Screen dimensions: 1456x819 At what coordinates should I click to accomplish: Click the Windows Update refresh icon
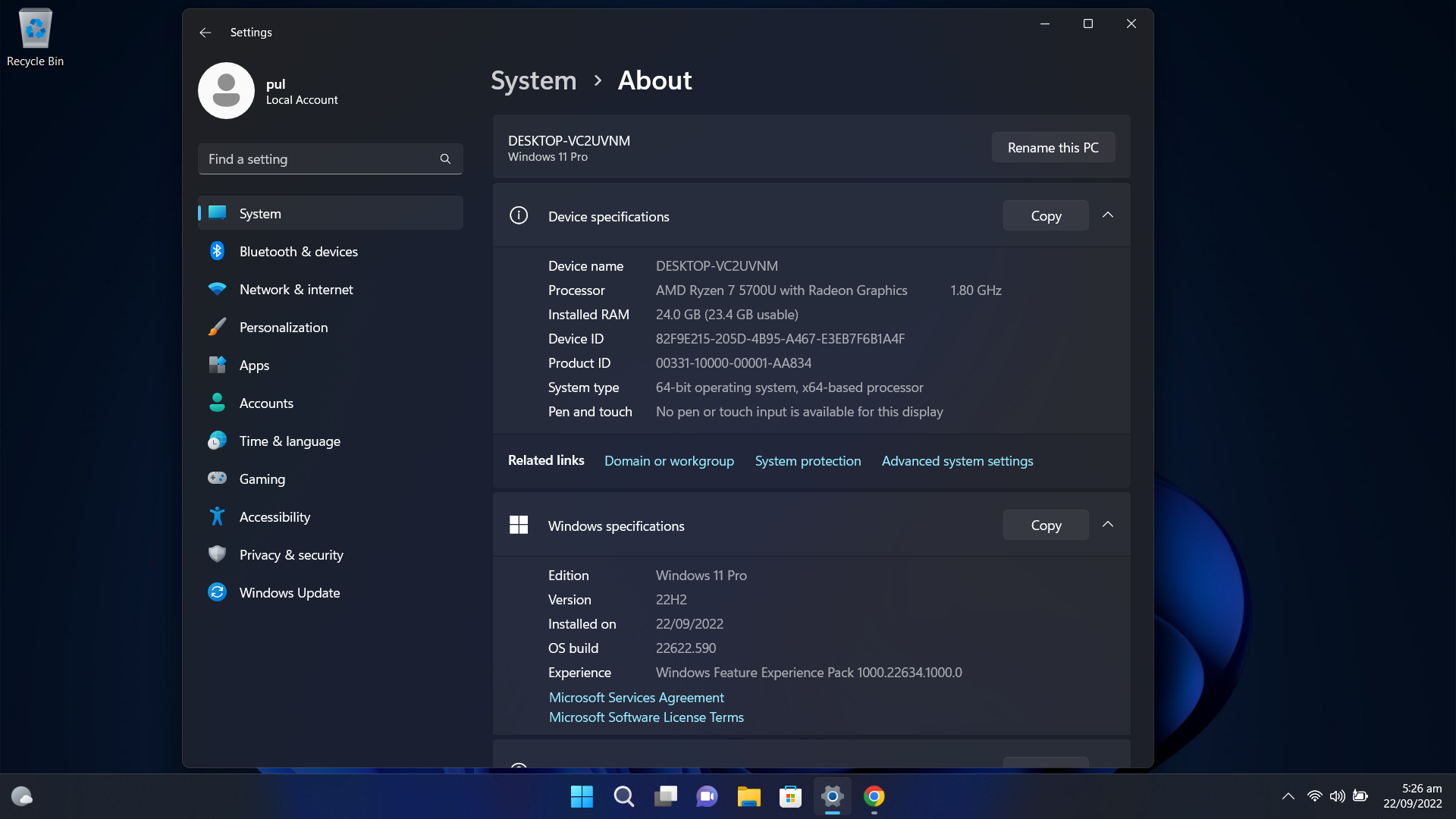point(217,592)
